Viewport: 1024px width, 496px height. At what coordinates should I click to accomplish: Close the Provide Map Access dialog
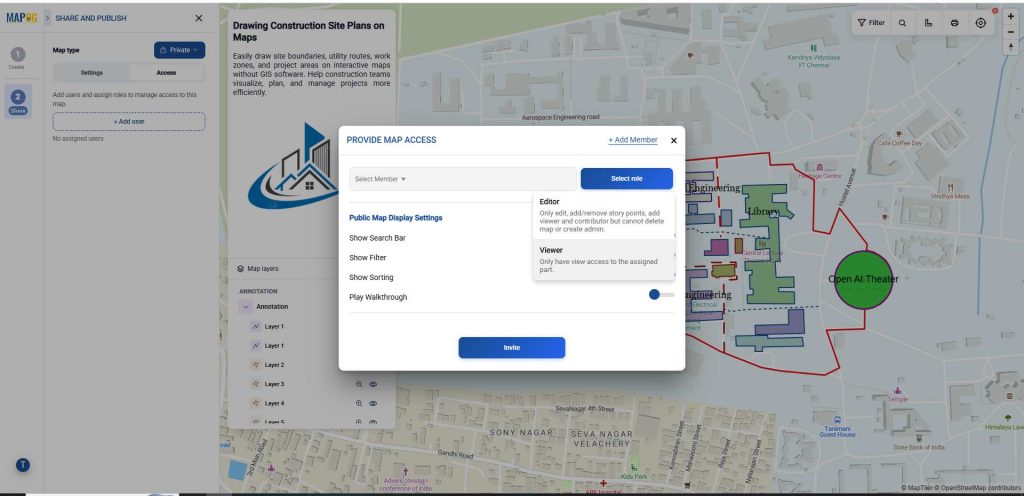pyautogui.click(x=674, y=140)
